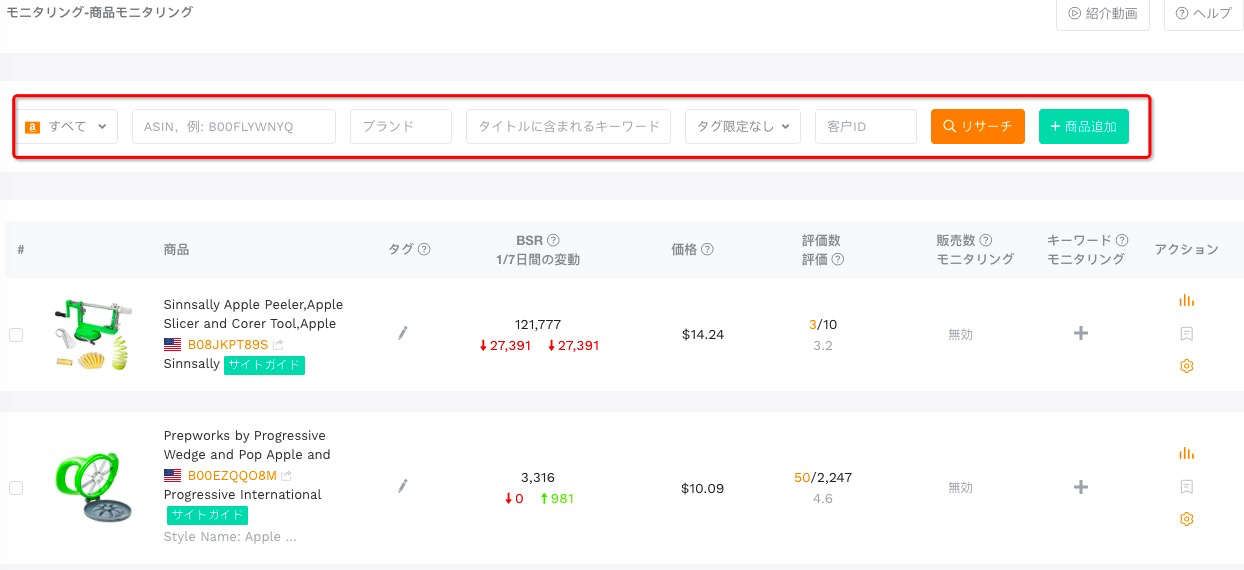The width and height of the screenshot is (1244, 570).
Task: Click 無効 sales monitoring status in Sinnsally row
Action: [961, 335]
